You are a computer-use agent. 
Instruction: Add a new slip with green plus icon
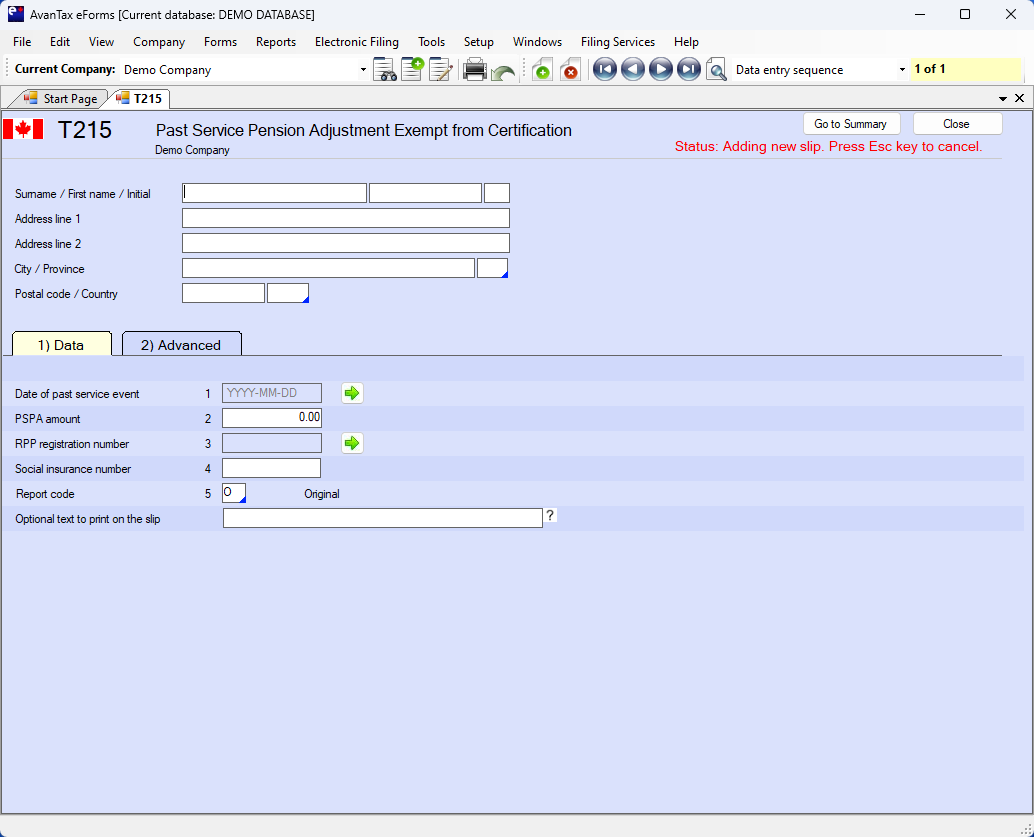point(541,70)
